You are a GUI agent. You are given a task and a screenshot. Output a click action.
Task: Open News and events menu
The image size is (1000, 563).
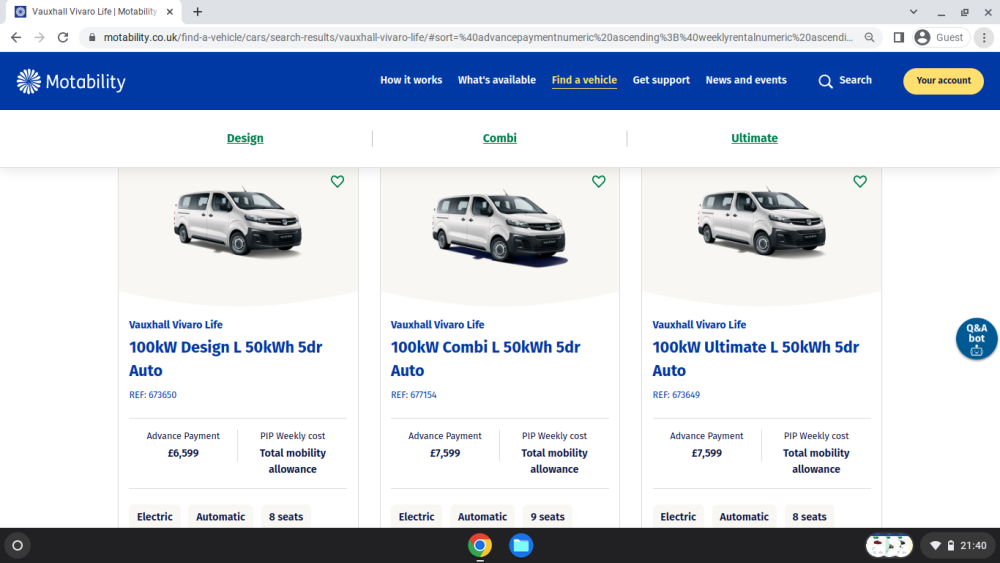point(746,80)
